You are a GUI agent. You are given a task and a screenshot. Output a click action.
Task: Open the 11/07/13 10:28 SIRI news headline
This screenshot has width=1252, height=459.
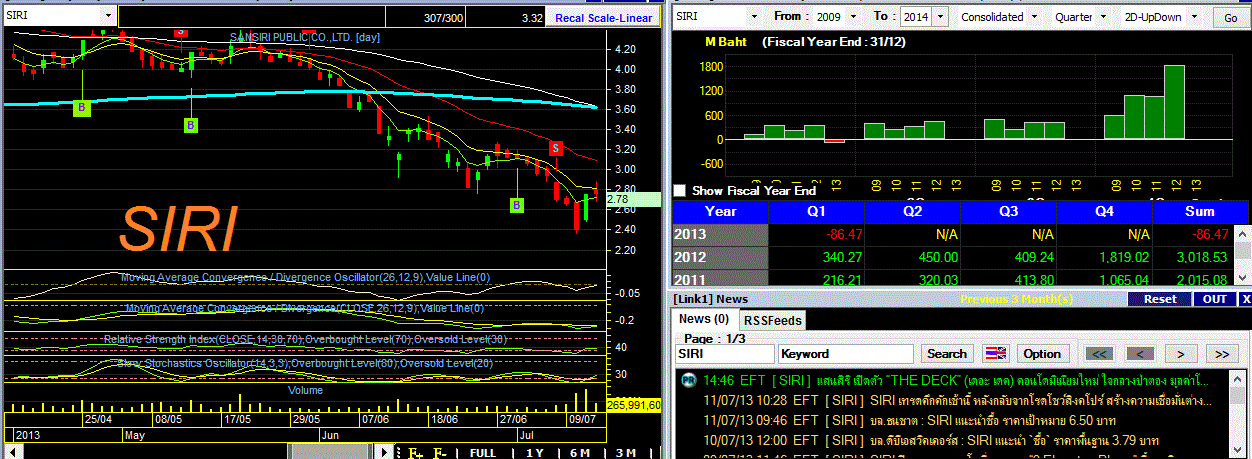point(956,401)
